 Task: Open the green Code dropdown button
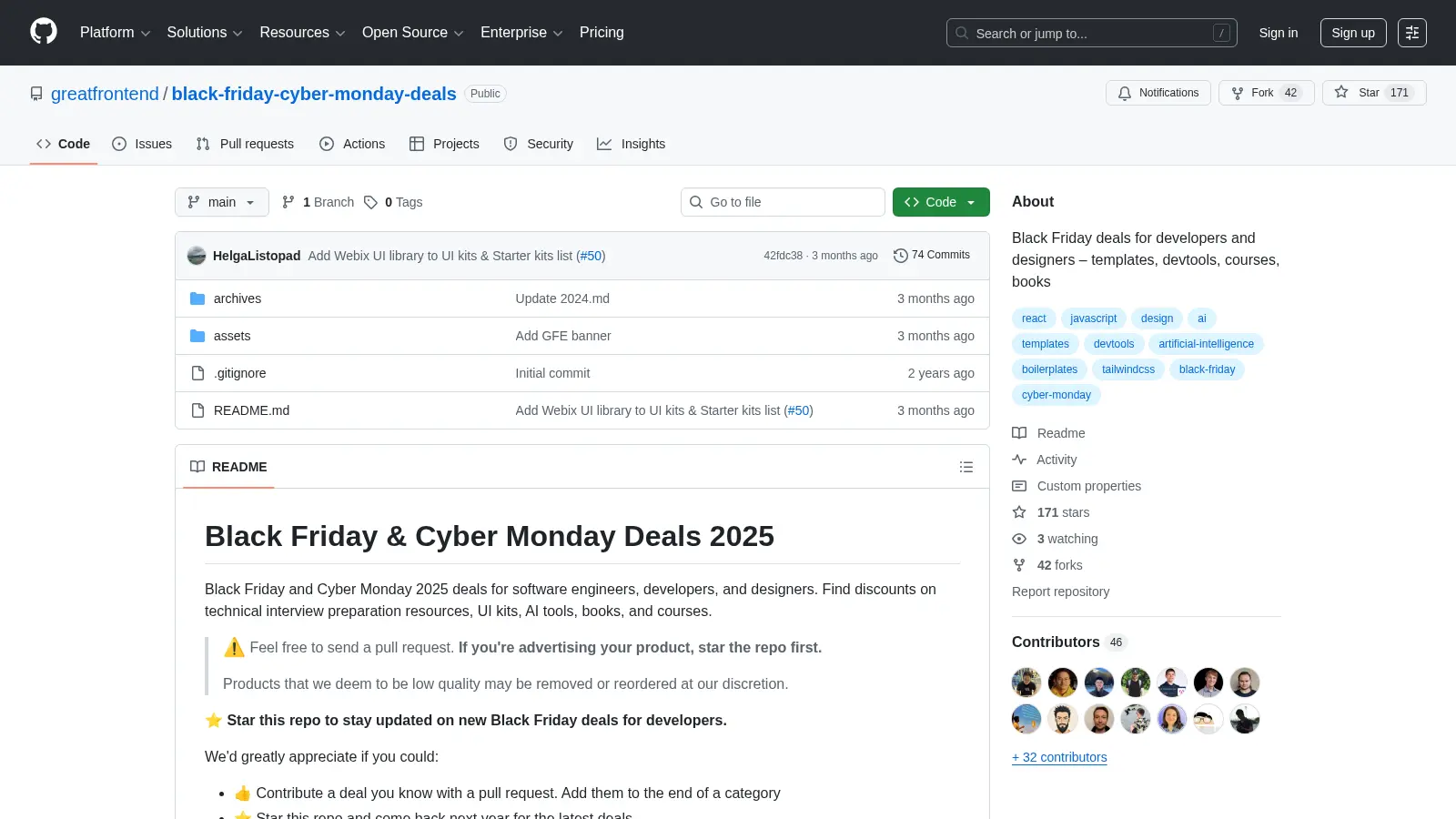941,202
